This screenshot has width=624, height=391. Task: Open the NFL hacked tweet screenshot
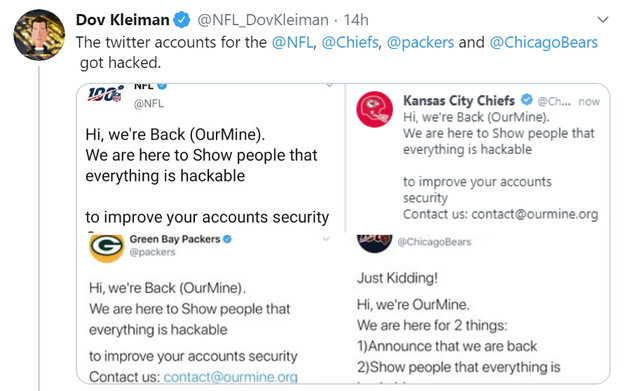(211, 158)
